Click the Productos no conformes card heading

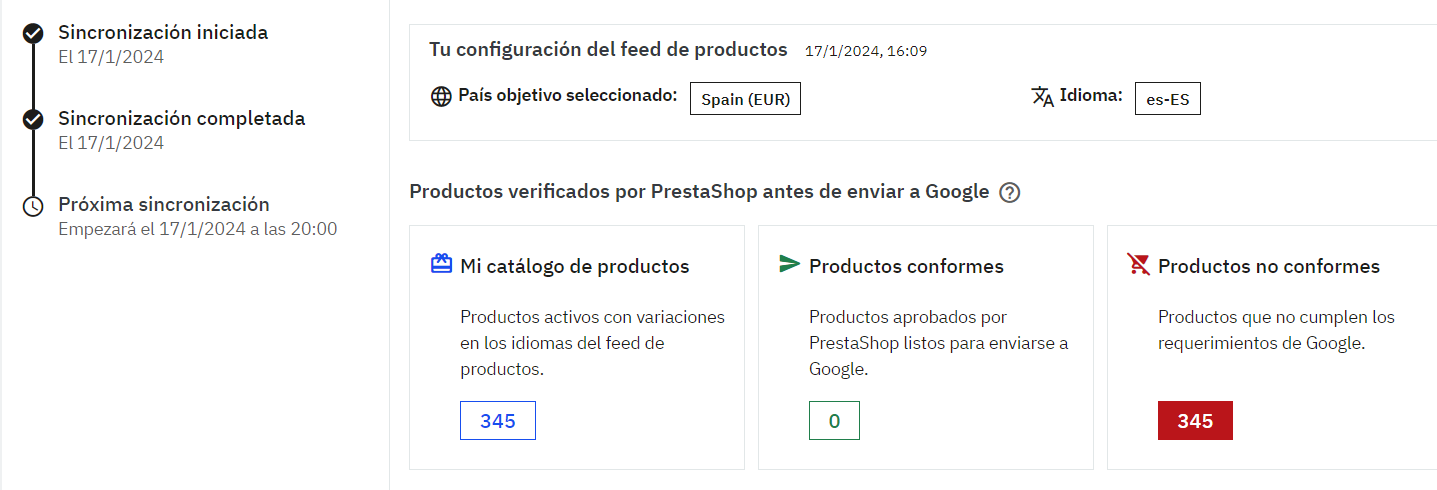(x=1268, y=266)
